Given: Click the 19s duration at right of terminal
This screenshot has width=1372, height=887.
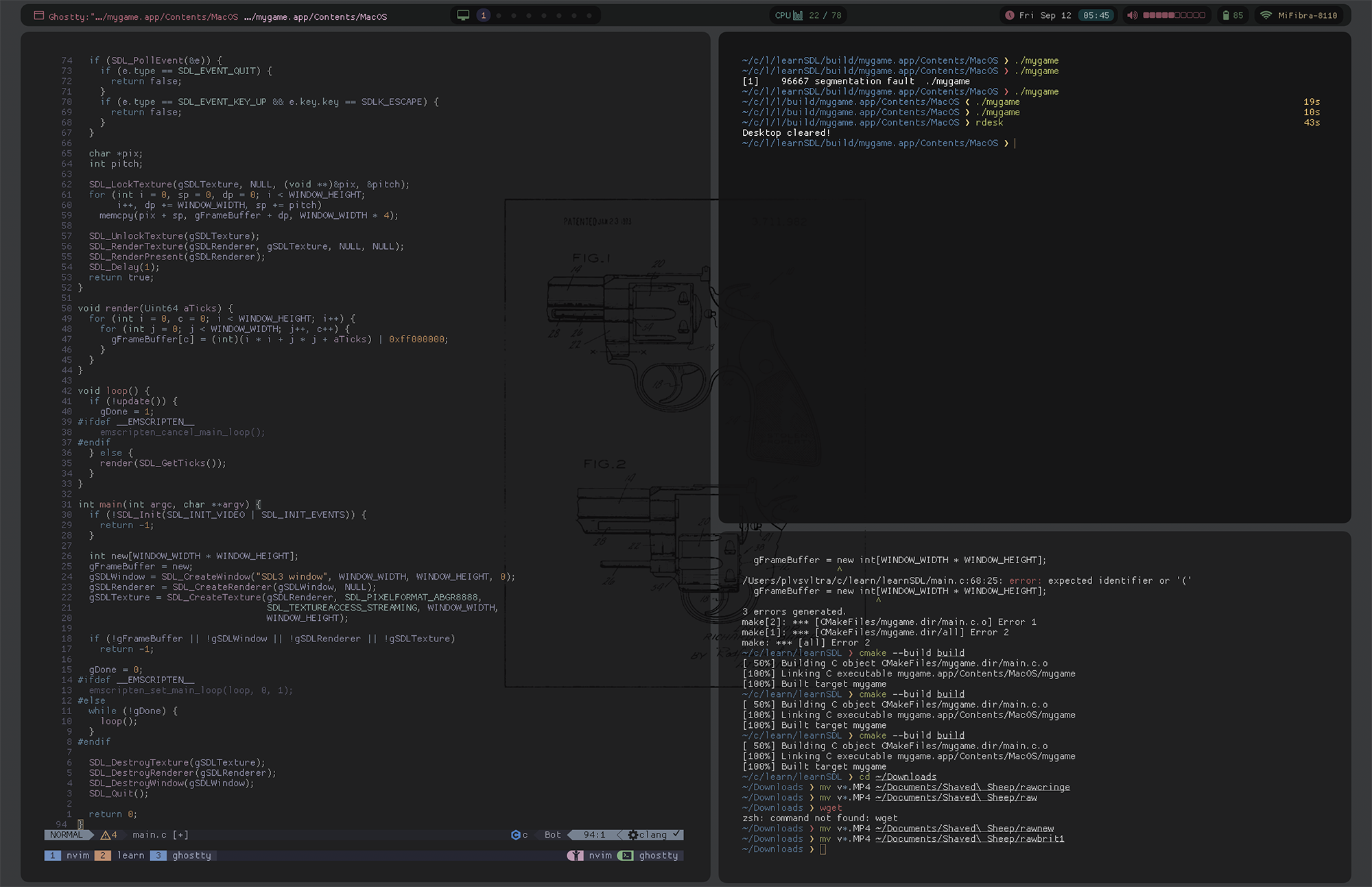Looking at the screenshot, I should click(x=1312, y=102).
